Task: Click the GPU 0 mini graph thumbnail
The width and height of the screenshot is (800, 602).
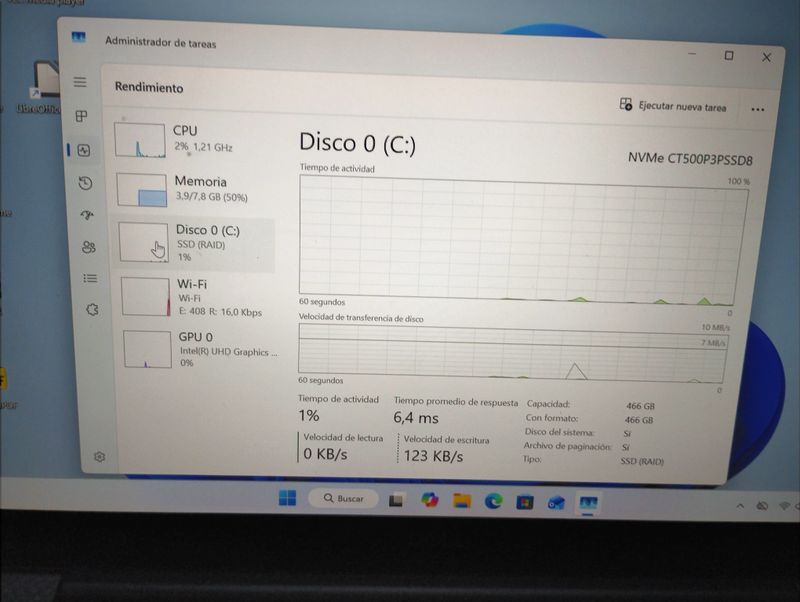Action: 147,349
